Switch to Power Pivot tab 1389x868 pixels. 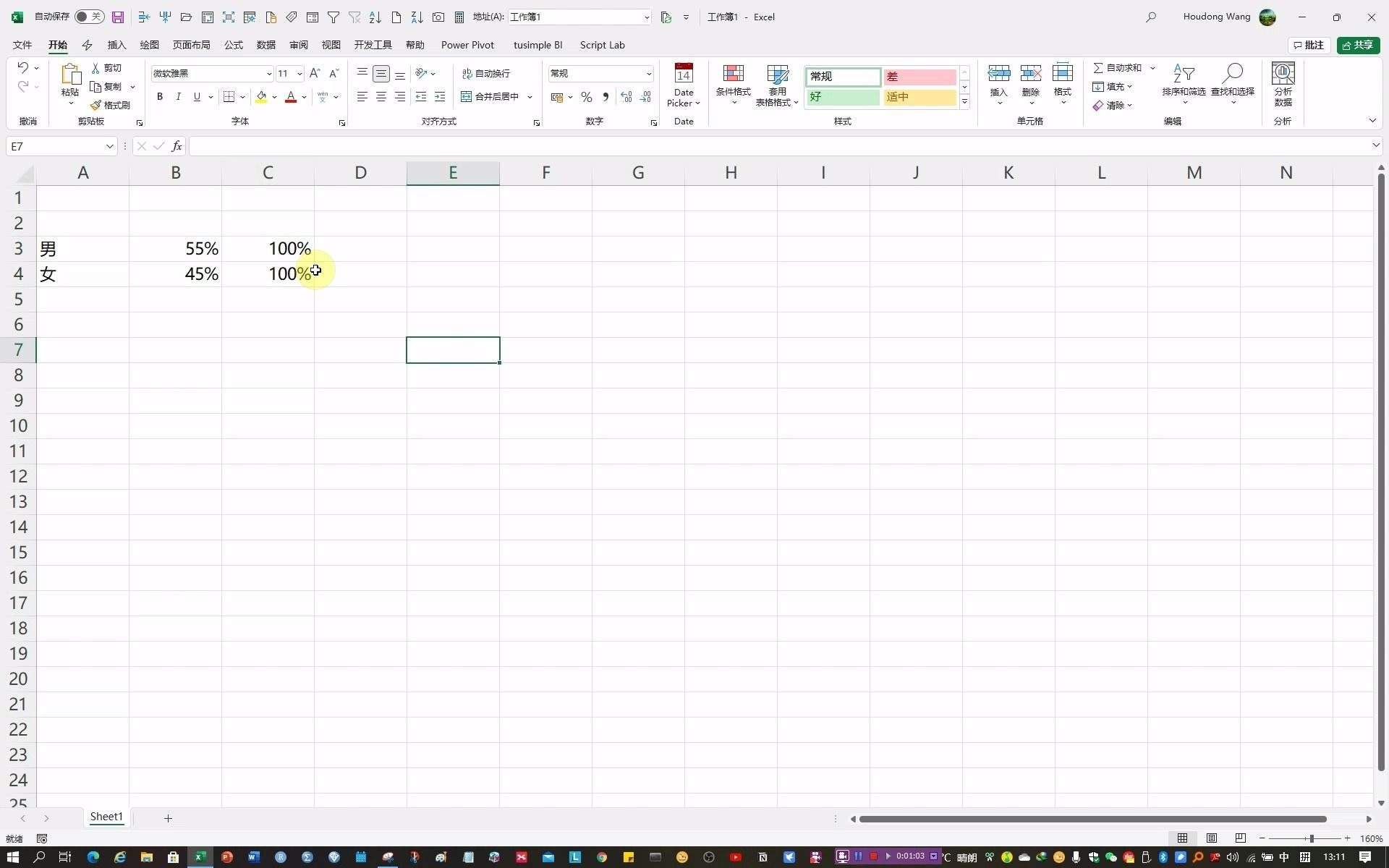point(467,45)
